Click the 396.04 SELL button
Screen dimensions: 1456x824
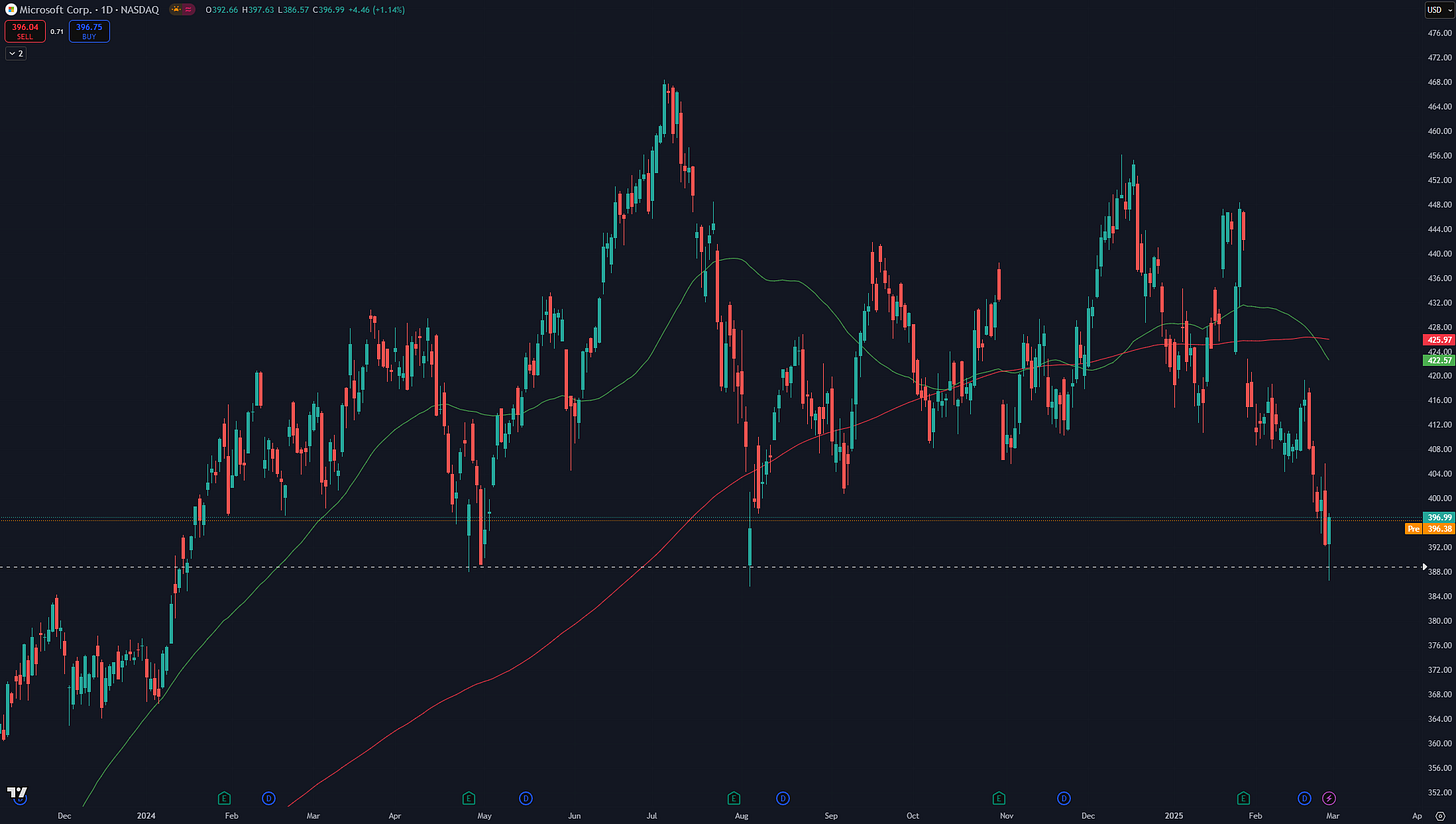[24, 31]
